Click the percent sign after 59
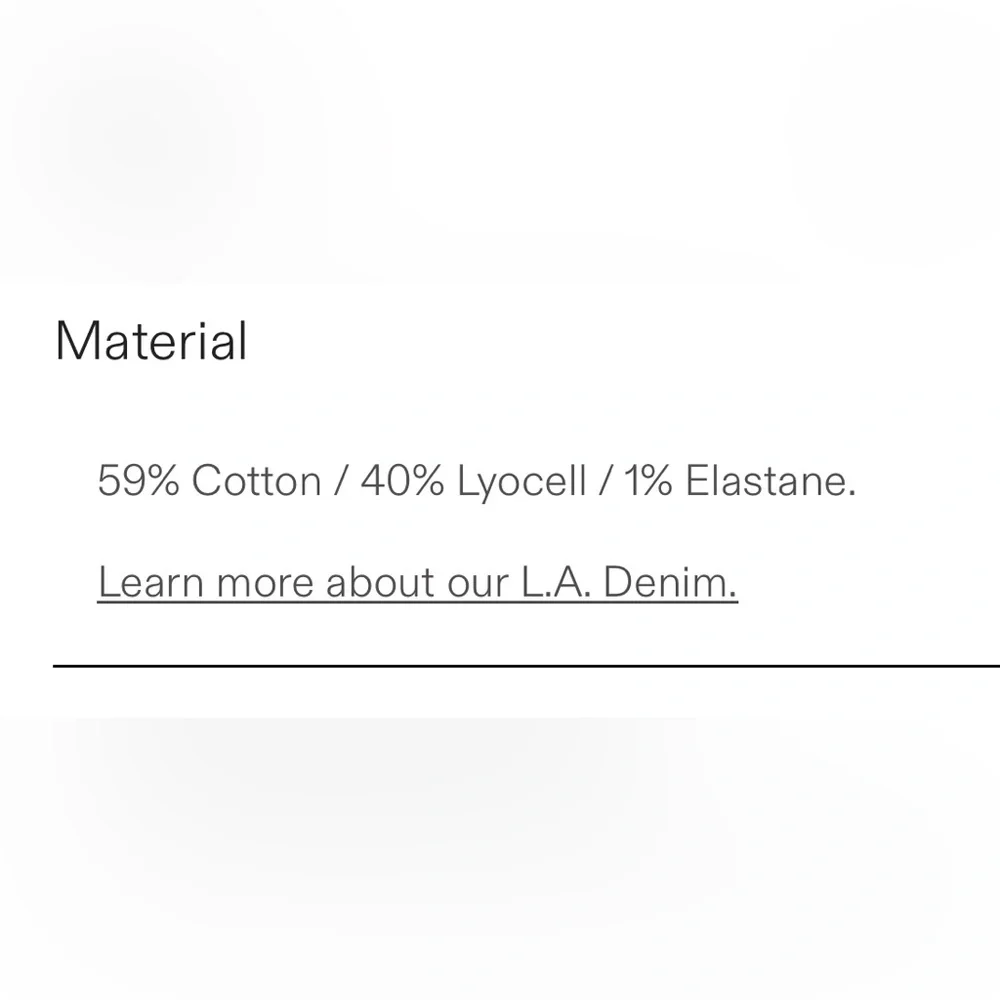1000x1000 pixels. [160, 482]
